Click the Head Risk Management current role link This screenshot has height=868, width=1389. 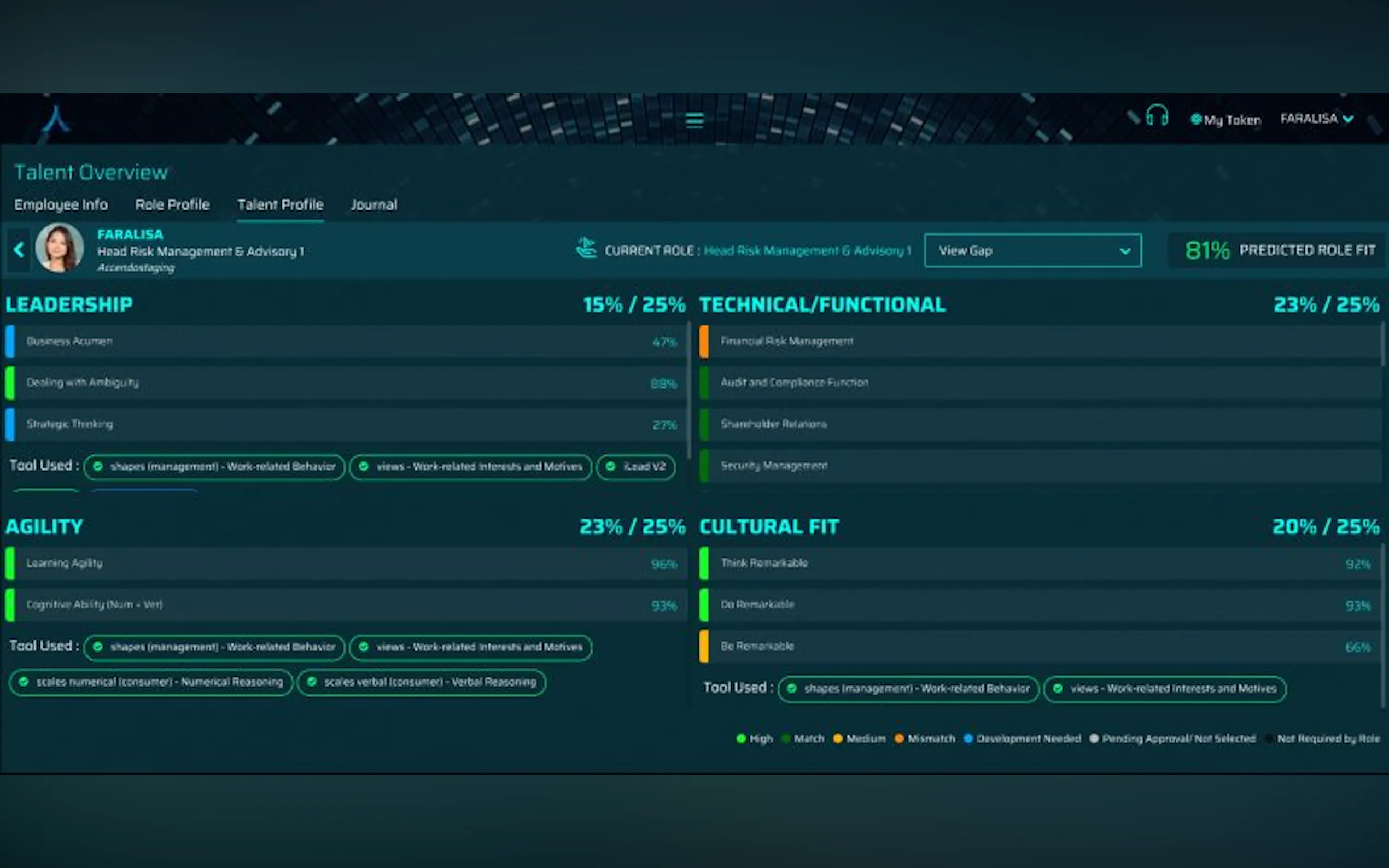pyautogui.click(x=807, y=251)
